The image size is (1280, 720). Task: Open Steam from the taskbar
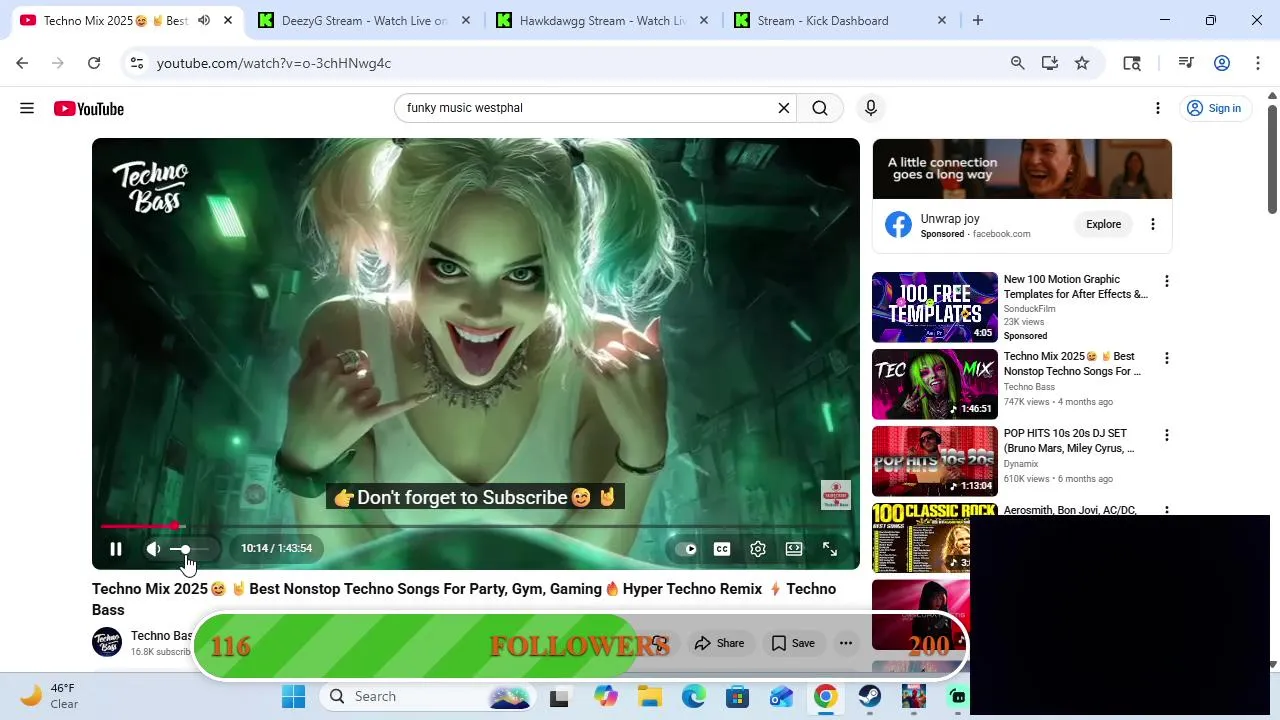click(x=870, y=697)
